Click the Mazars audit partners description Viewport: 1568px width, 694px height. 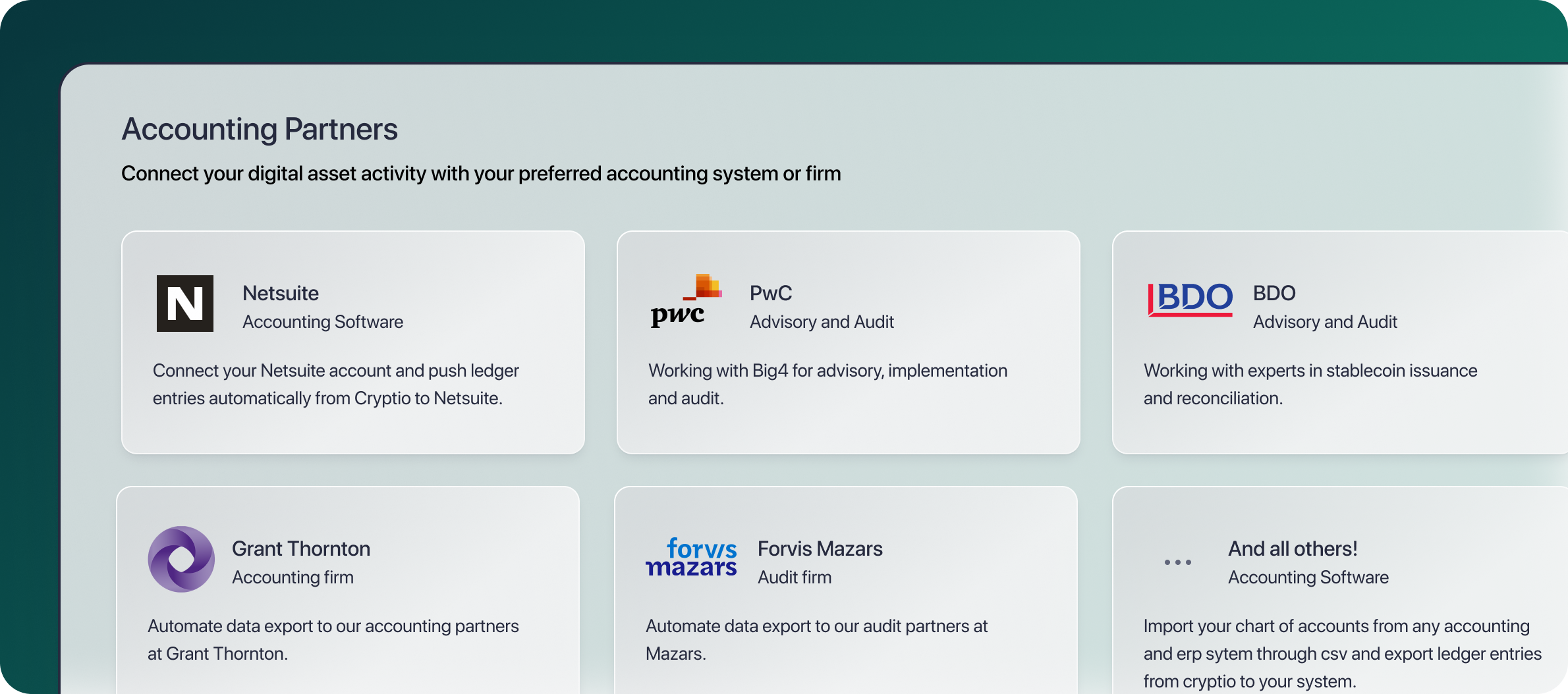point(817,640)
